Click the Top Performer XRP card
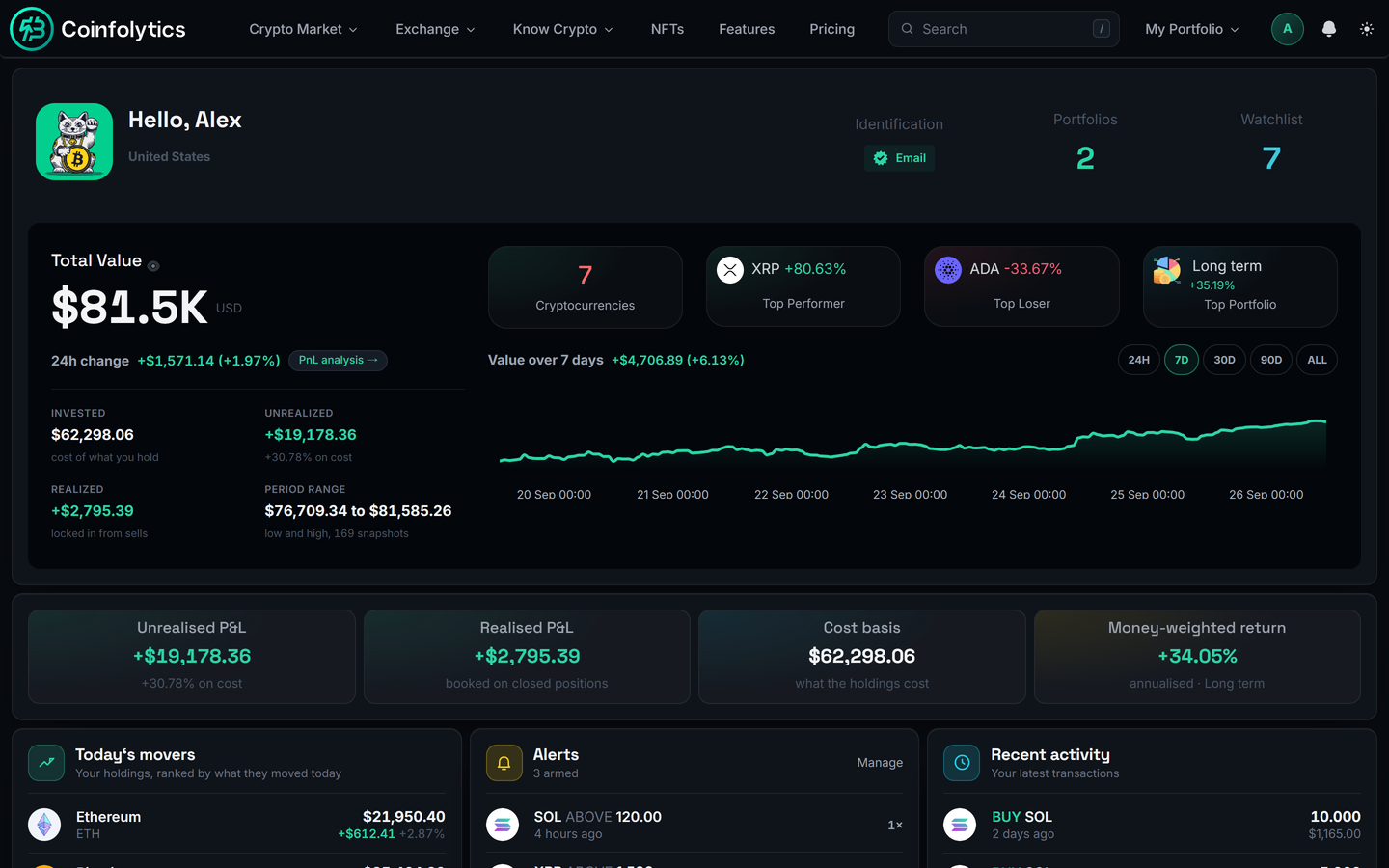The height and width of the screenshot is (868, 1389). (803, 286)
